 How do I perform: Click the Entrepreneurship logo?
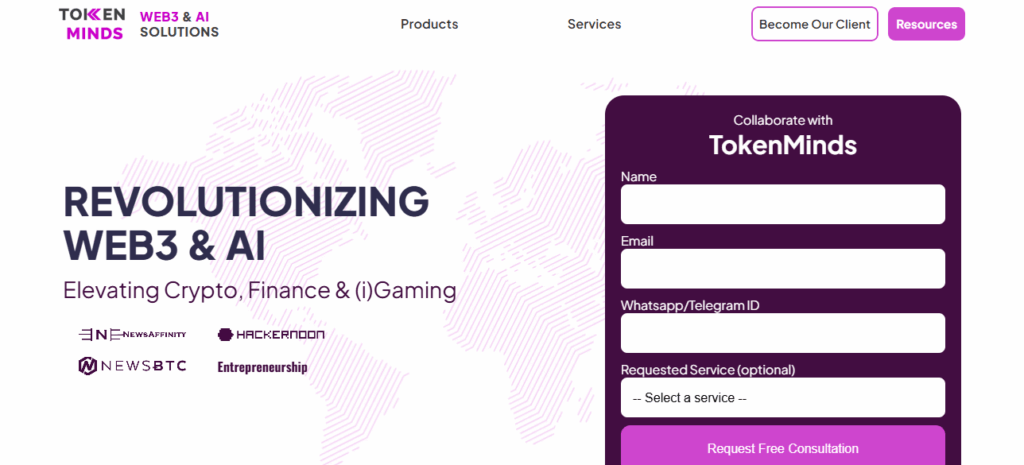tap(262, 367)
